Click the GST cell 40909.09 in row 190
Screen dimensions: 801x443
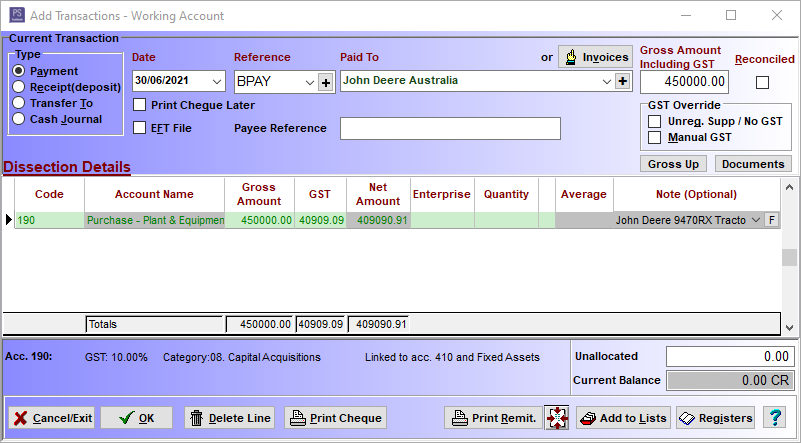321,220
